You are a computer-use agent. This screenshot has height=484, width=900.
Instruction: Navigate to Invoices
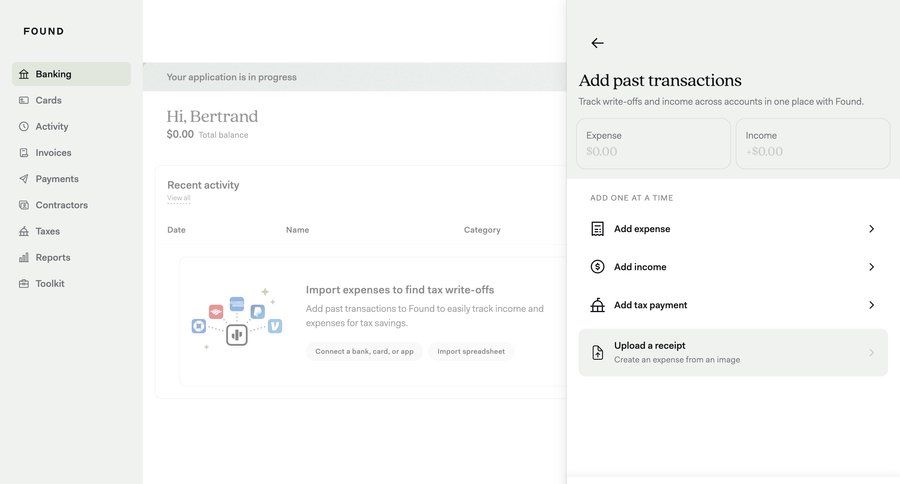click(x=71, y=153)
